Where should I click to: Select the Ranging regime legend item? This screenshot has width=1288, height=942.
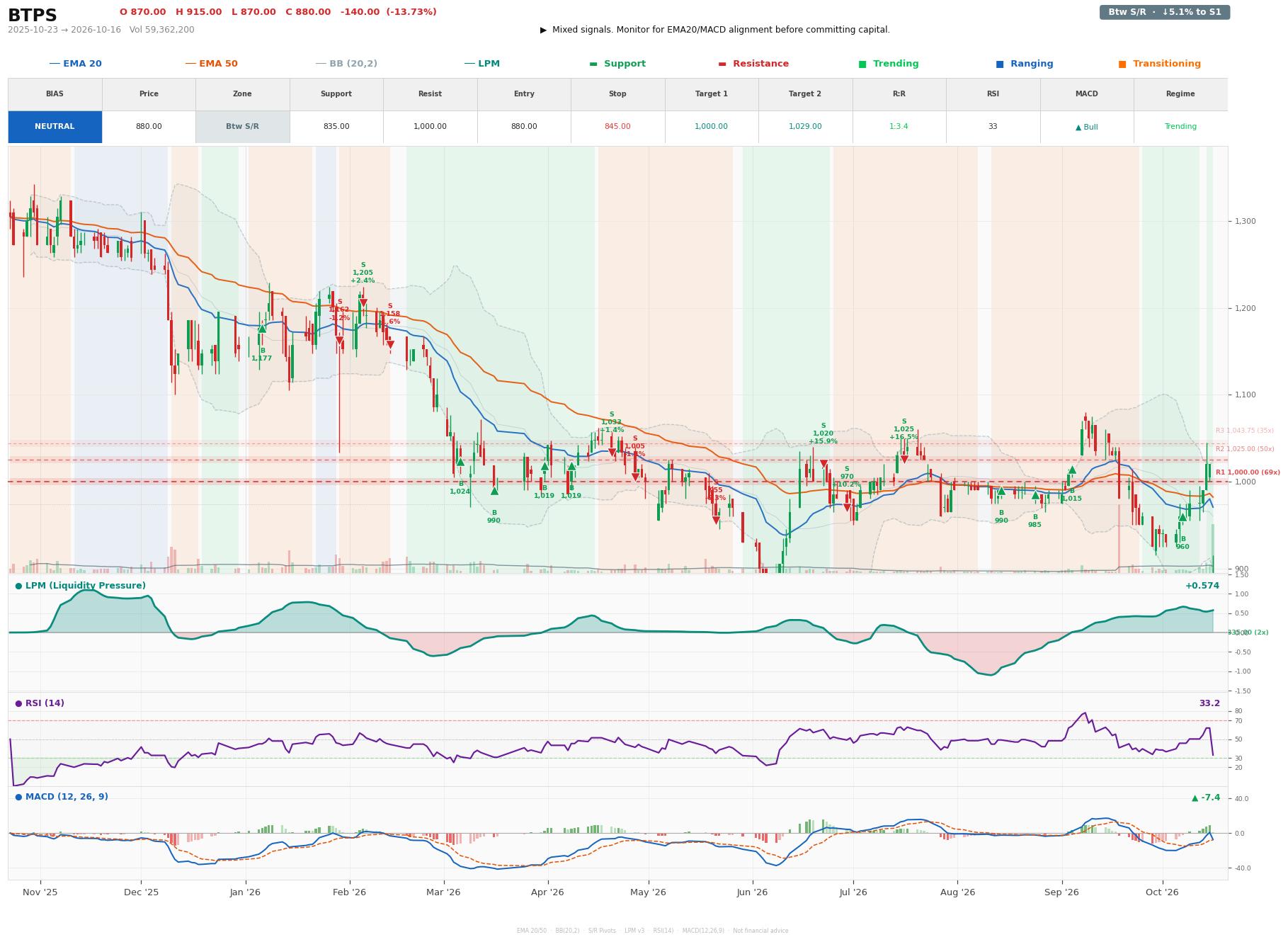pyautogui.click(x=1025, y=64)
